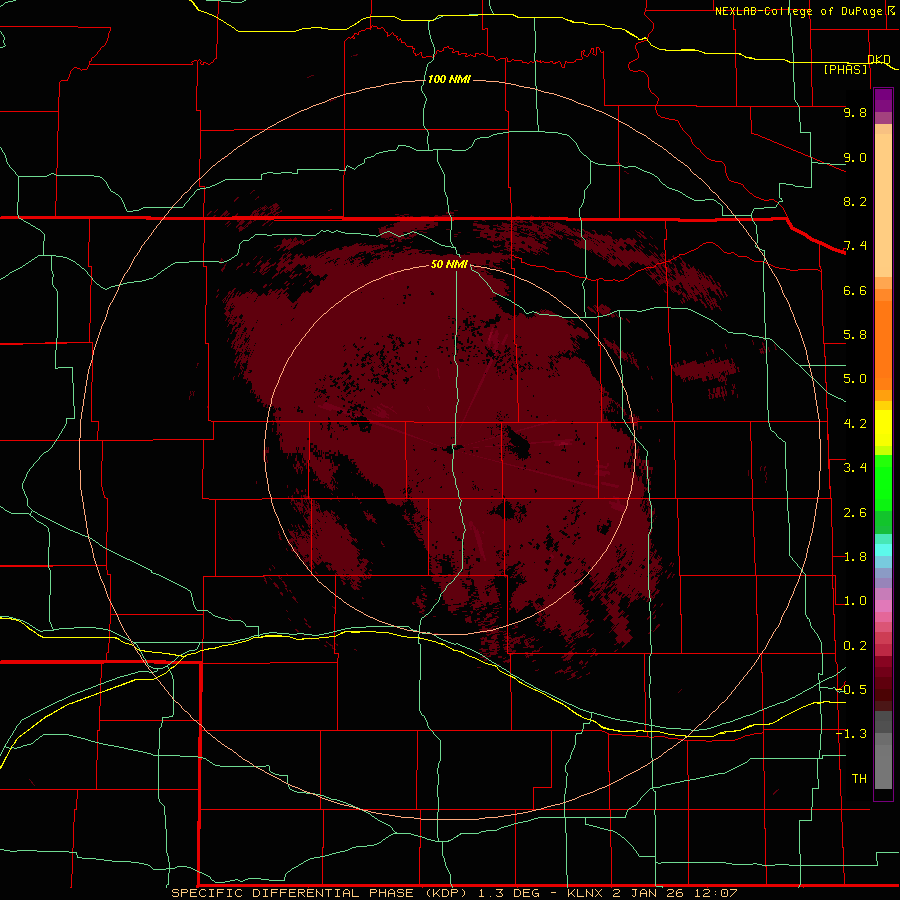Click the 3.4 color scale value
This screenshot has width=900, height=900.
click(855, 468)
